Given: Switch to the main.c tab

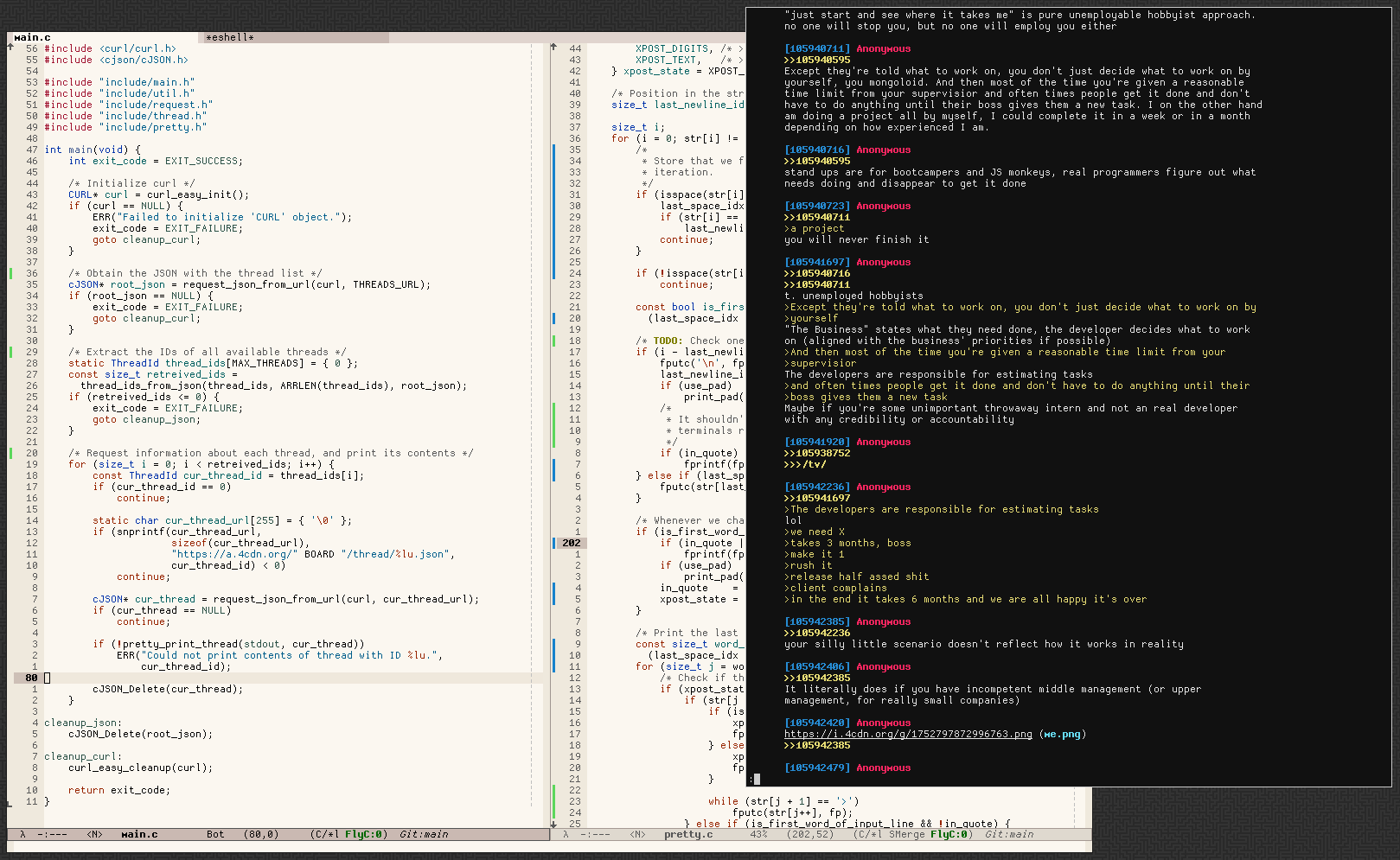Looking at the screenshot, I should [x=104, y=37].
